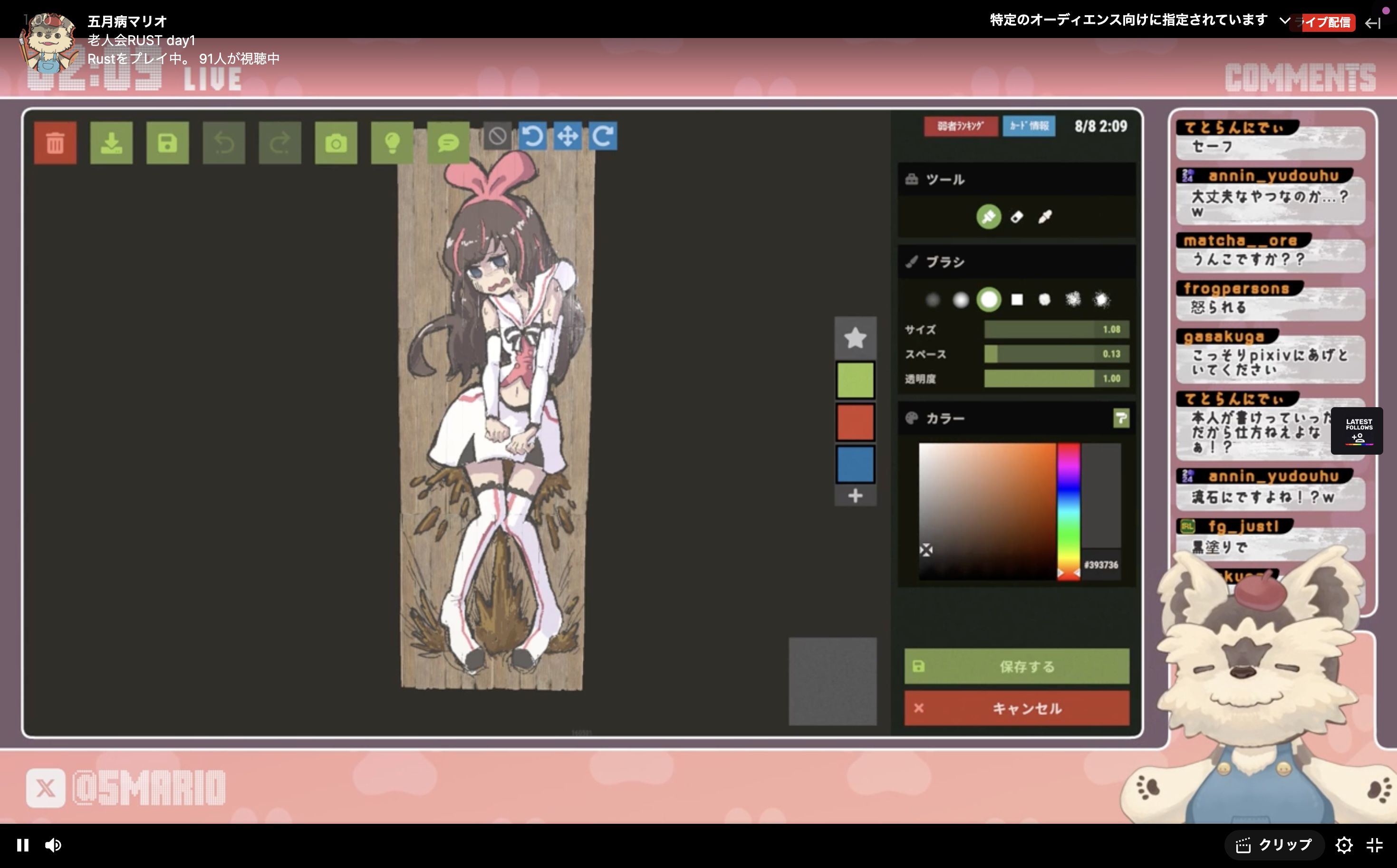Click the X logo beside @5MARIO
The width and height of the screenshot is (1397, 868).
pos(45,788)
